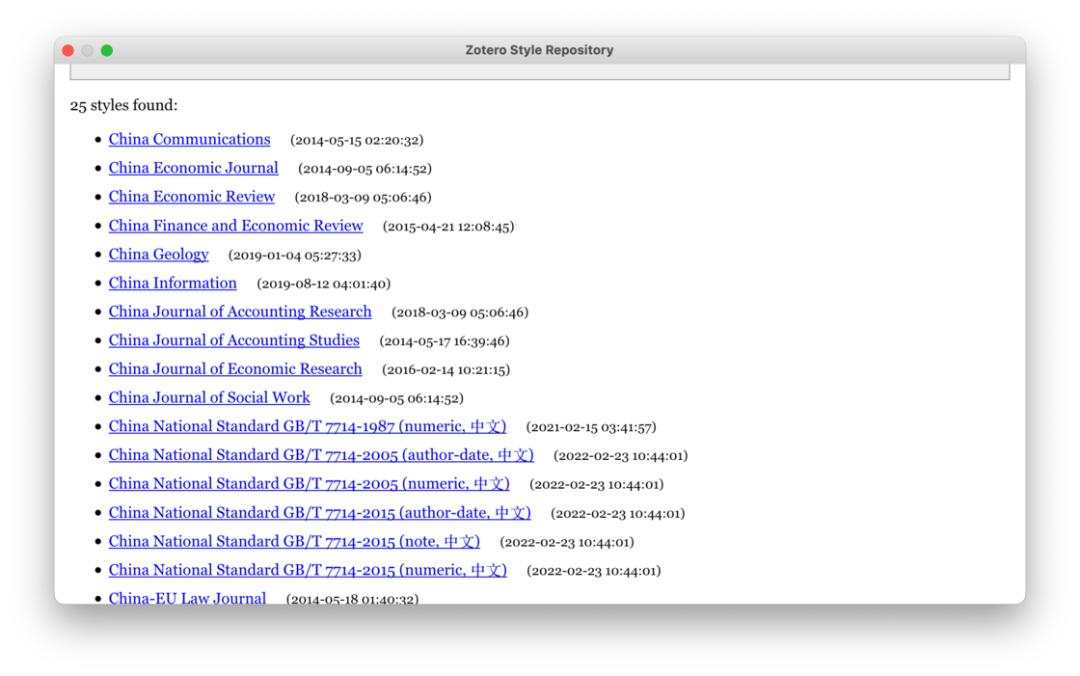Maximize the window with the green button
1080x676 pixels.
107,50
